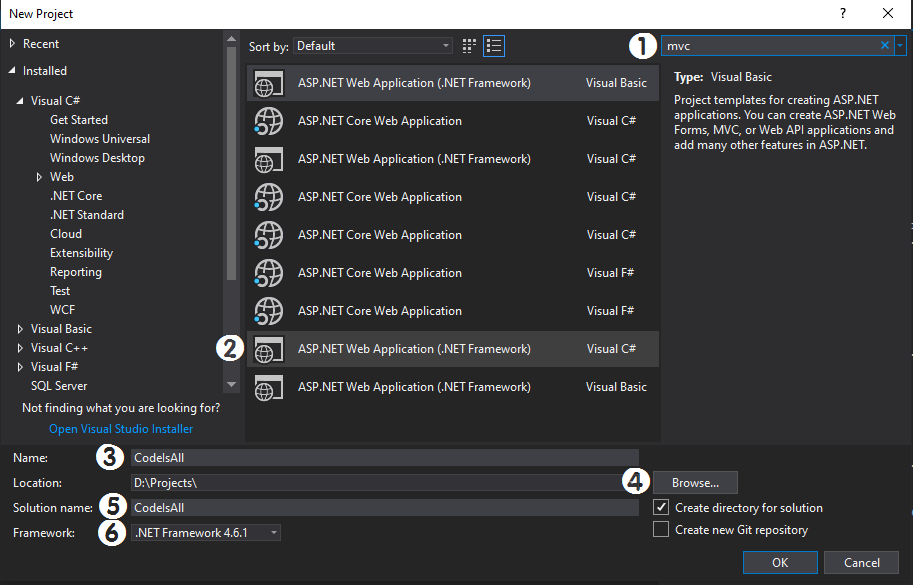Expand the Recent node
Screen dimensions: 913x585
[x=12, y=44]
